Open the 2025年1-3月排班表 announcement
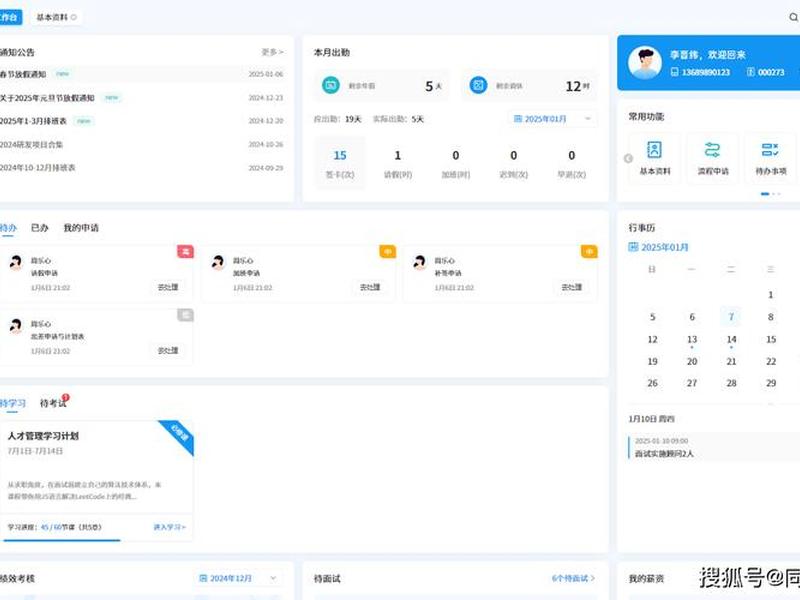Screen dimensions: 800x600 [33, 121]
